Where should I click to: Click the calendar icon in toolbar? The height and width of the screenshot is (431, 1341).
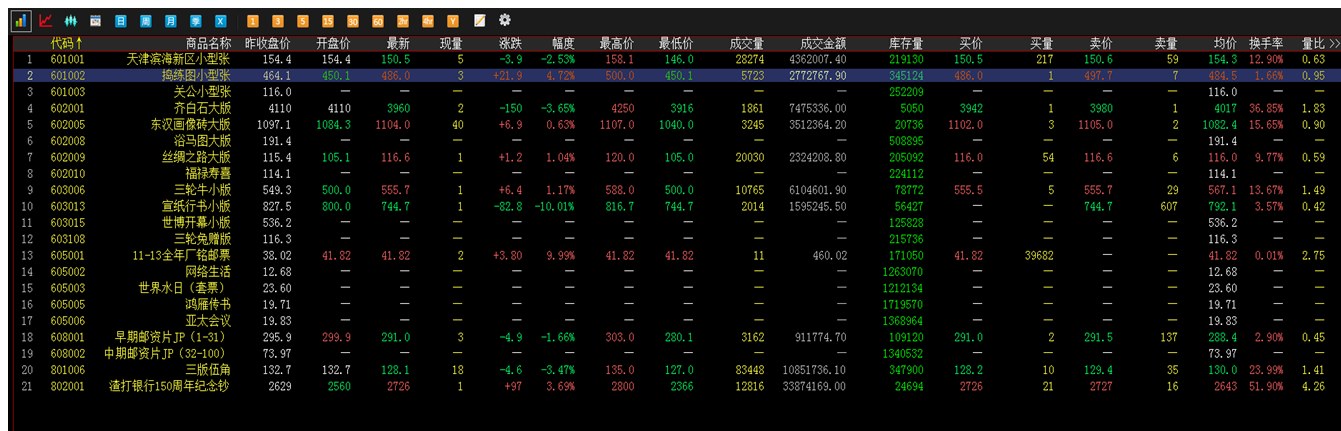click(96, 20)
